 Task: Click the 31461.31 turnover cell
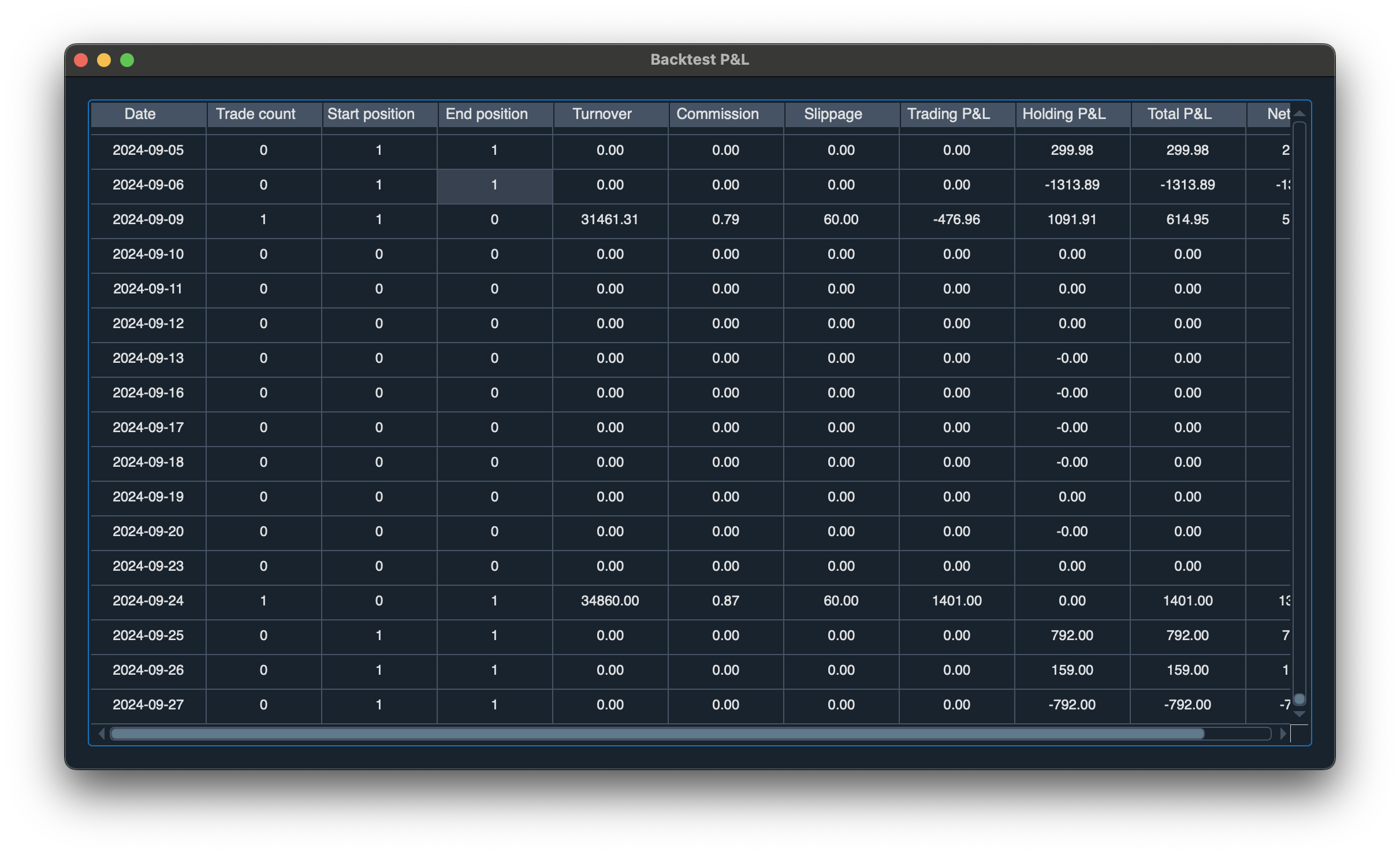tap(610, 220)
